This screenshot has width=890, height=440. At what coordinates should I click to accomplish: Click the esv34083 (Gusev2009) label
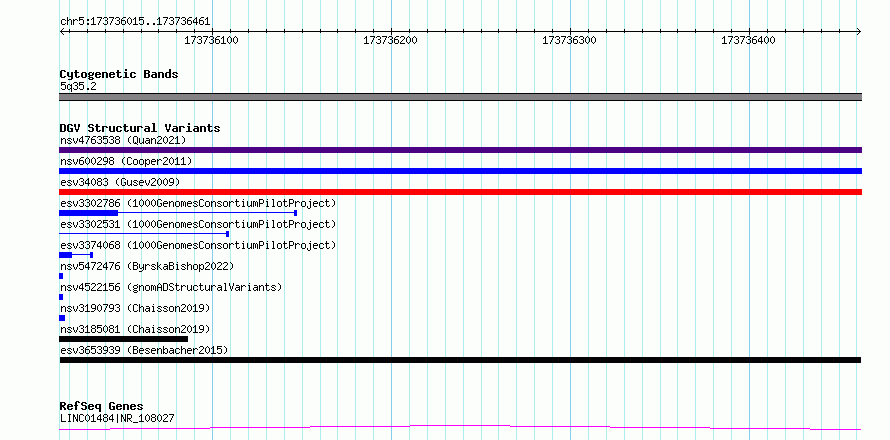(120, 182)
